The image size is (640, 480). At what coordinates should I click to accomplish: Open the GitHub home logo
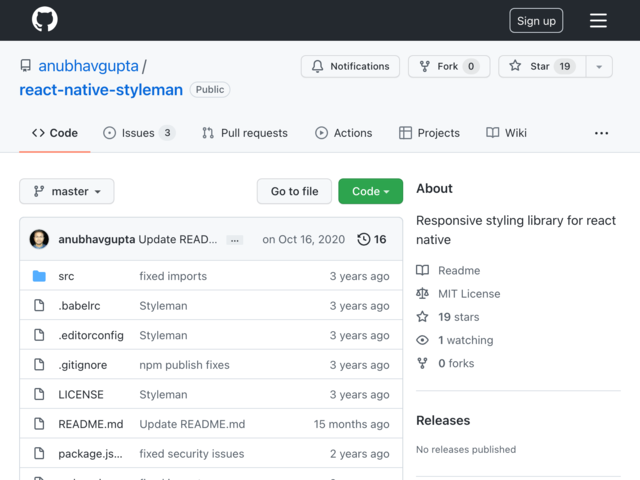44,19
